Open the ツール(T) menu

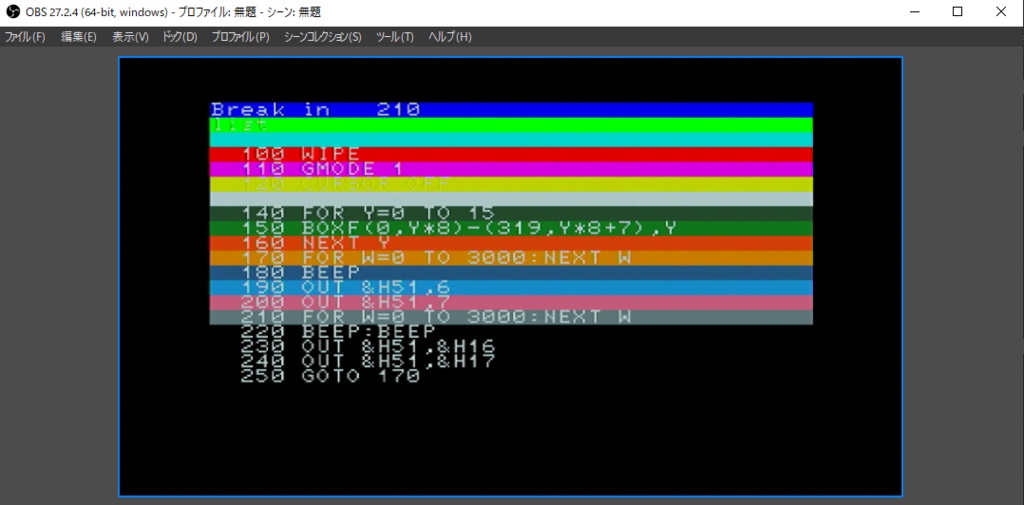(x=394, y=37)
